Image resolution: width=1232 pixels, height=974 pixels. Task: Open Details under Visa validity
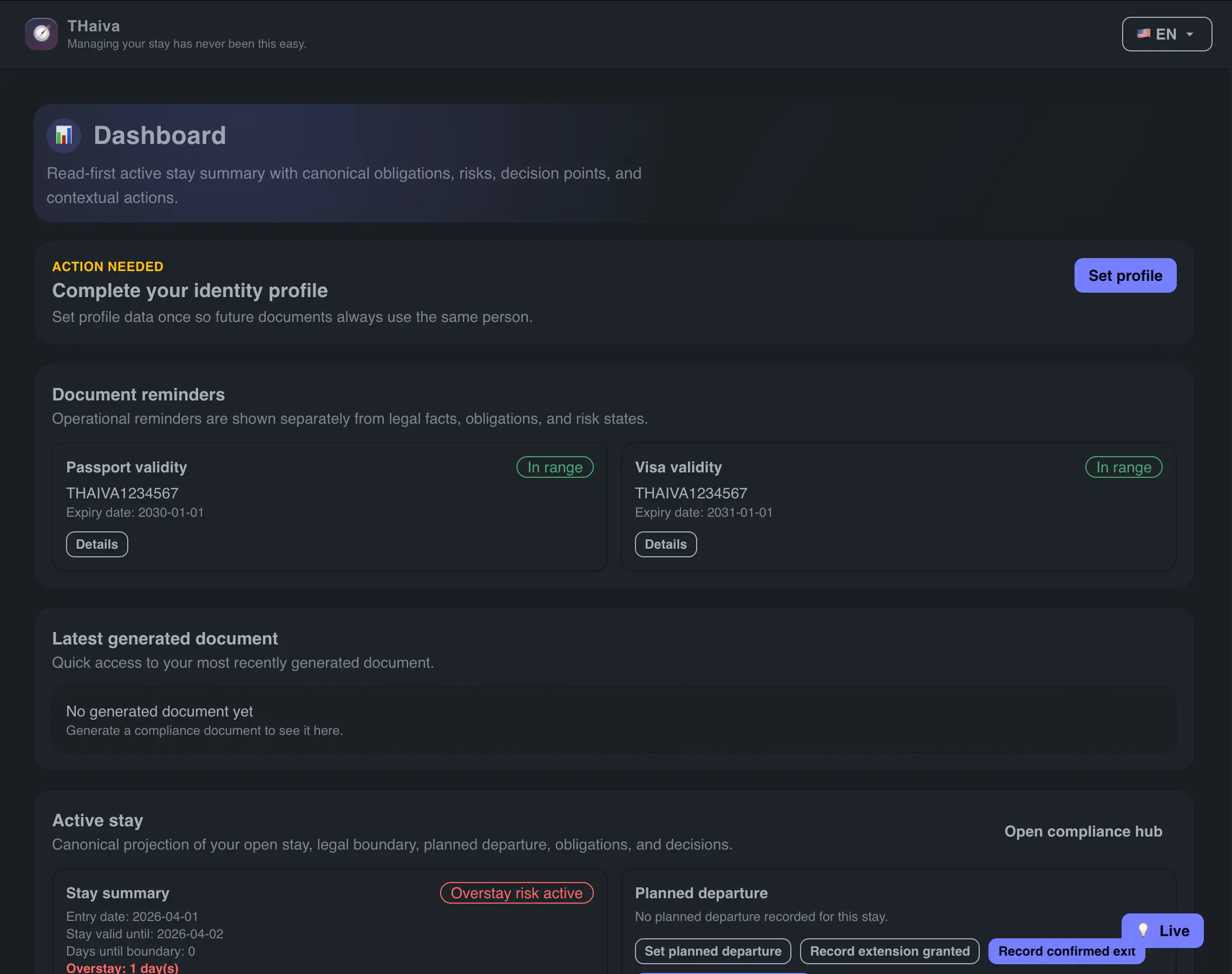[666, 544]
